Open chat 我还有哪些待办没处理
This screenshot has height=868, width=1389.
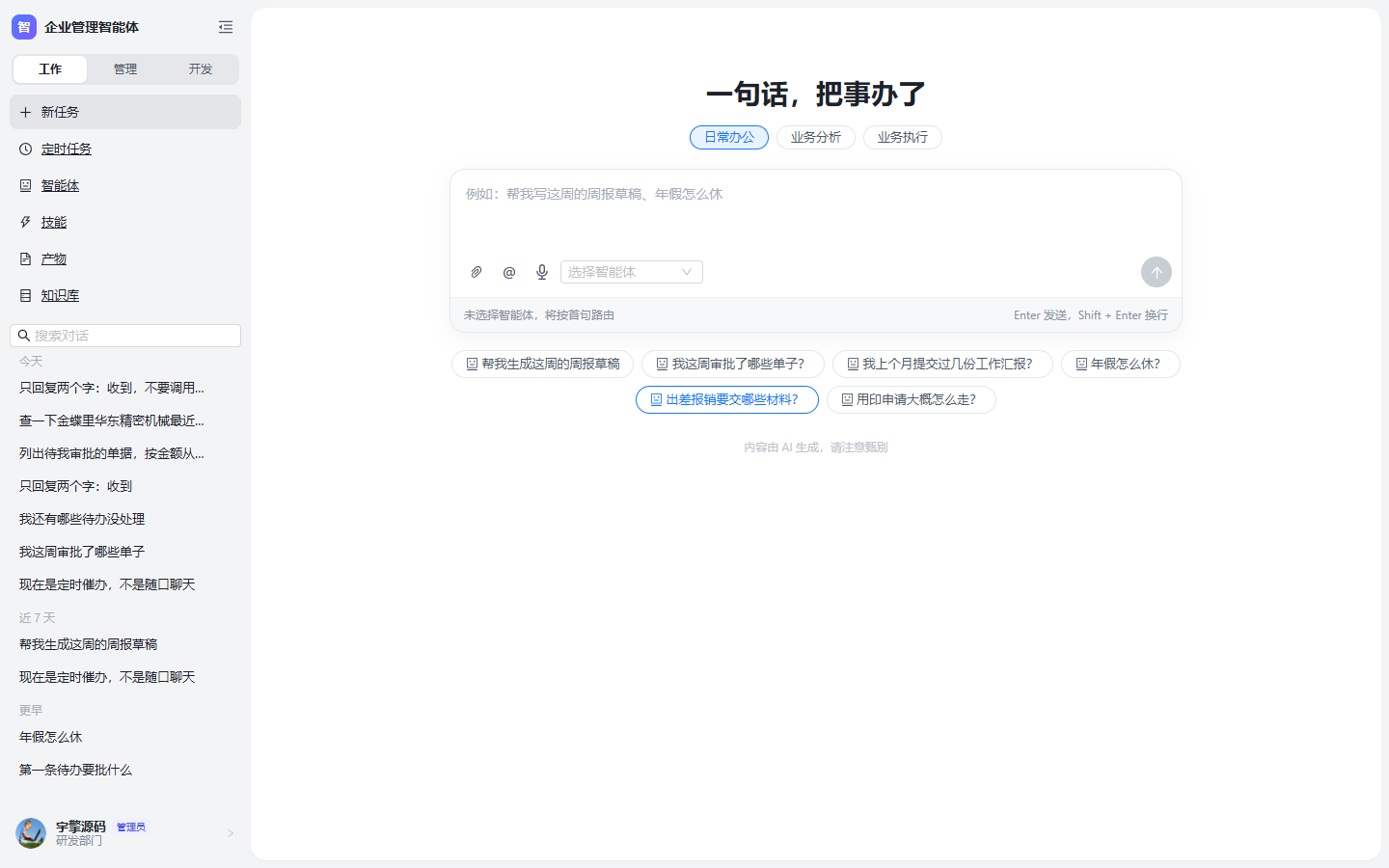click(x=125, y=519)
